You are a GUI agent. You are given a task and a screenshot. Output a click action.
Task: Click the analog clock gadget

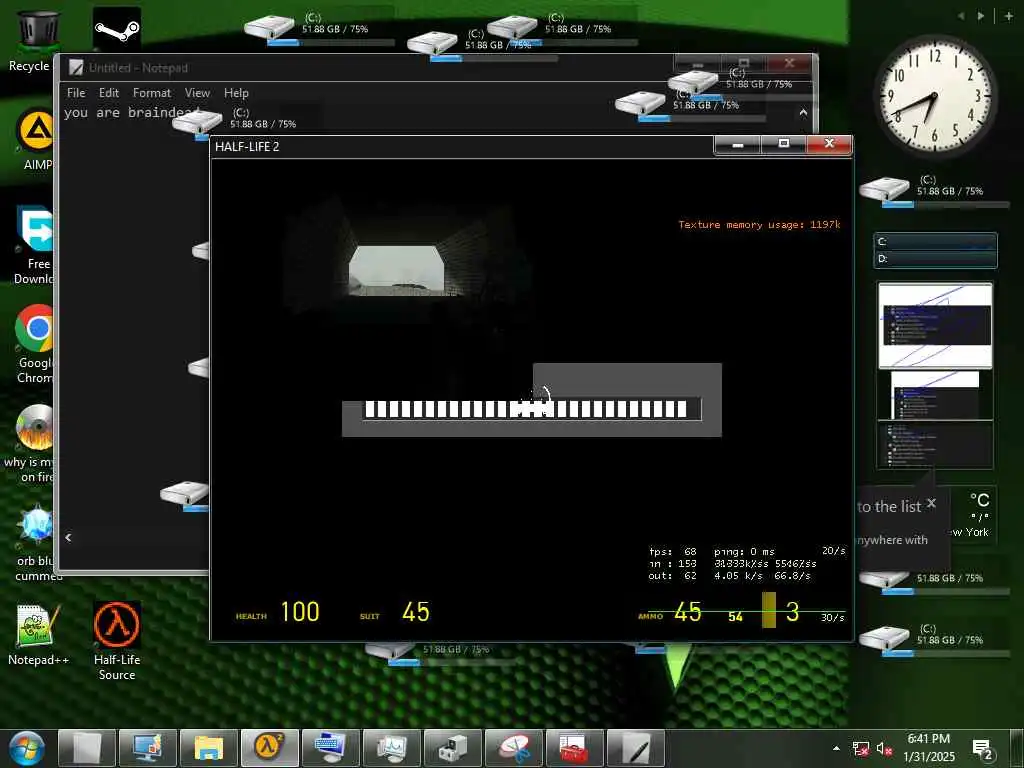(935, 95)
